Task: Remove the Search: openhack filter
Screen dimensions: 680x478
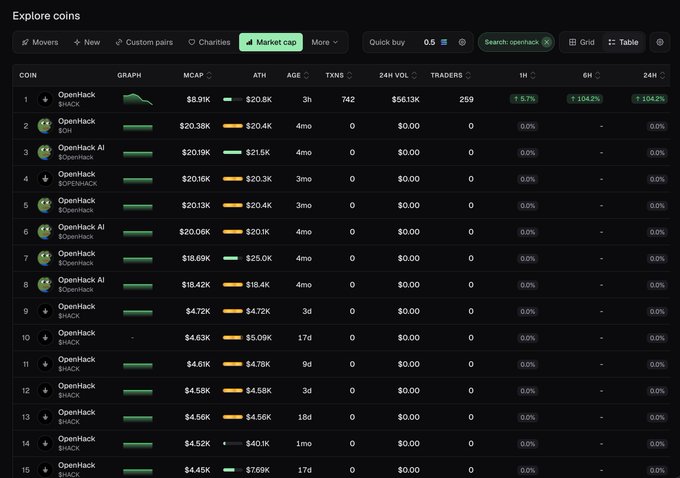Action: [546, 42]
